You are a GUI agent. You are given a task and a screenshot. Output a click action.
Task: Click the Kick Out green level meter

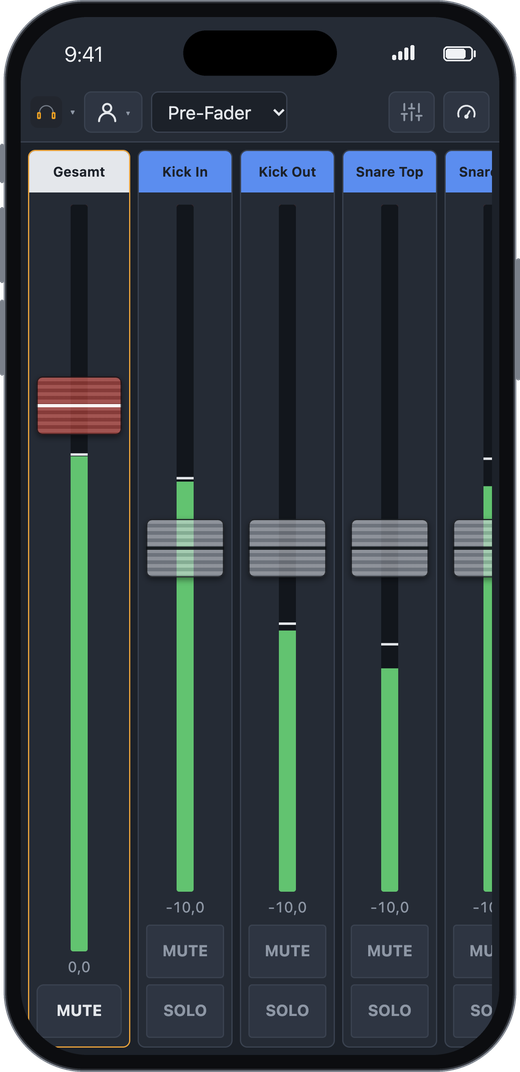(x=287, y=760)
